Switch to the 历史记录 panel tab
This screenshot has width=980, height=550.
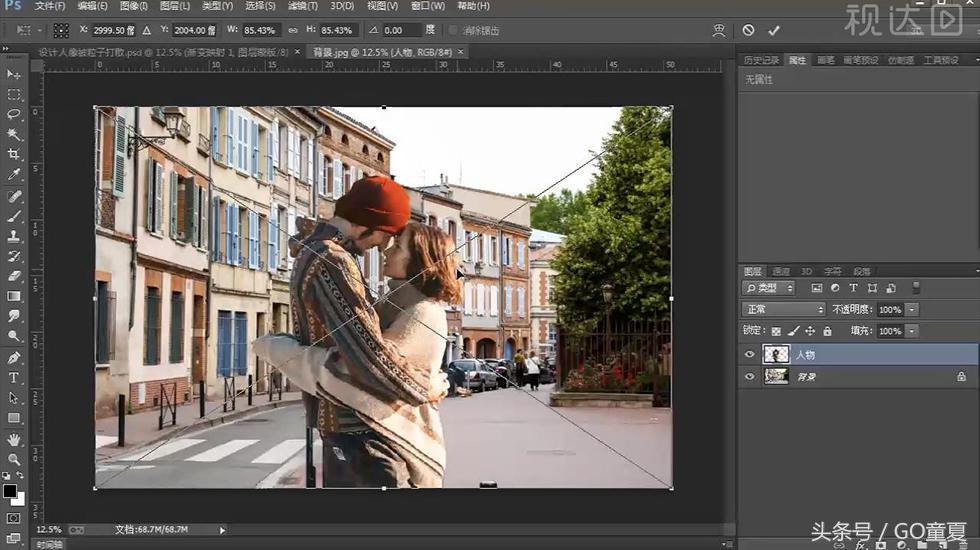[x=761, y=60]
